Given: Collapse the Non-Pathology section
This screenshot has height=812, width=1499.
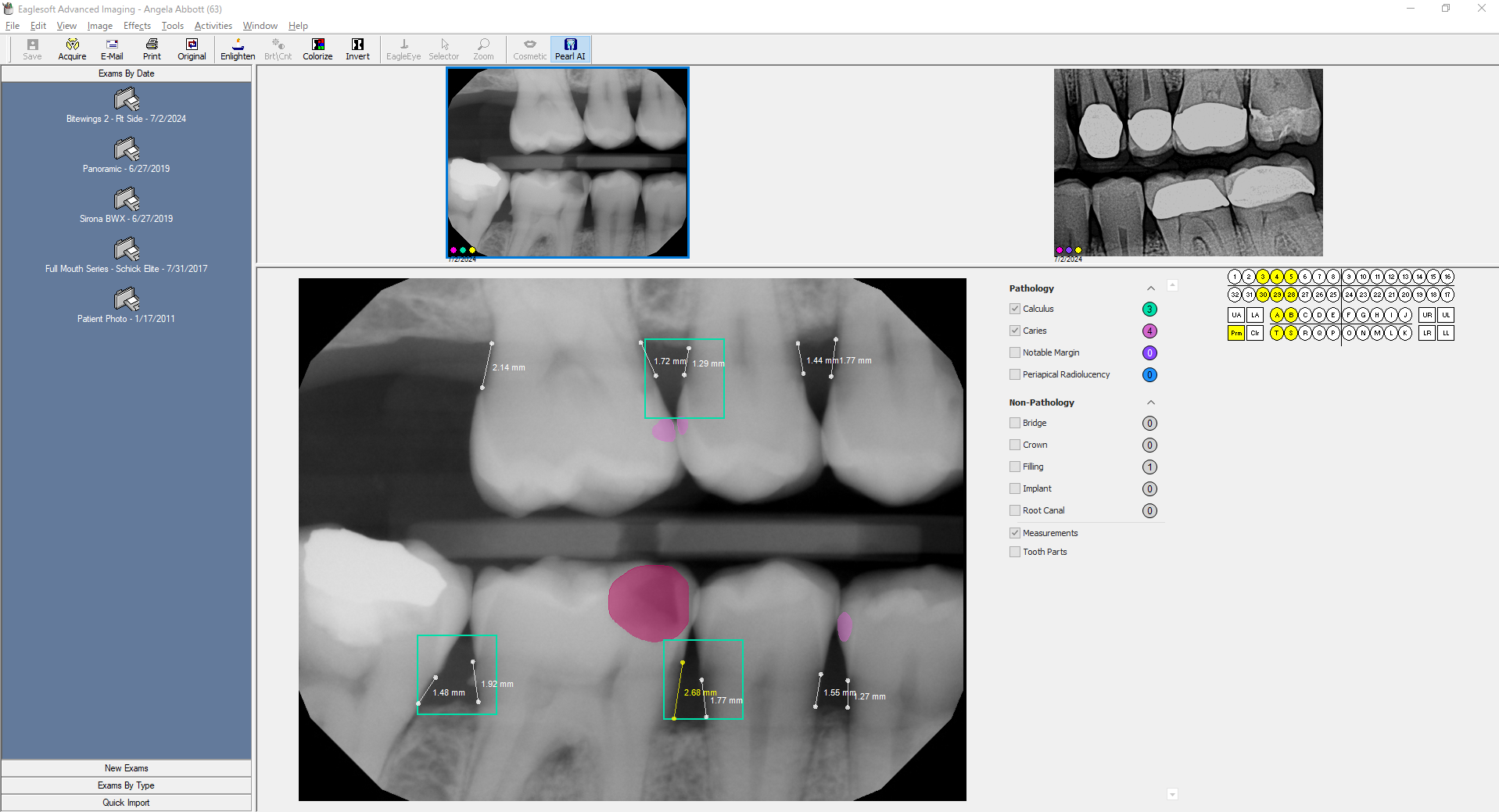Looking at the screenshot, I should tap(1150, 402).
